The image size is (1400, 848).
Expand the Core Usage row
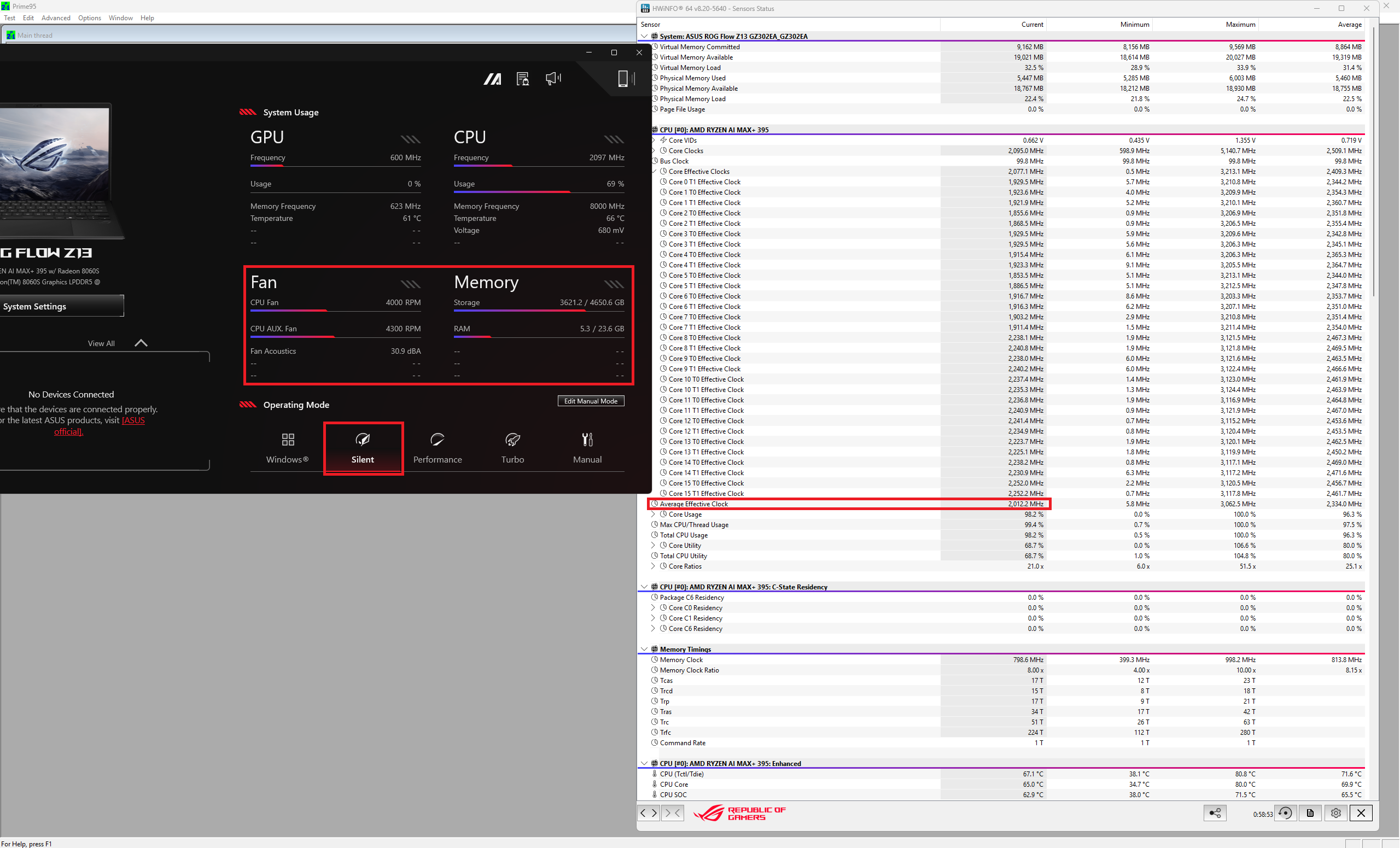tap(653, 514)
